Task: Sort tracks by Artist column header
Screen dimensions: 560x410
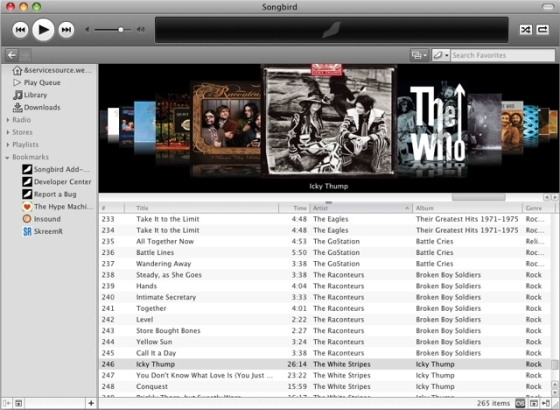Action: (361, 208)
